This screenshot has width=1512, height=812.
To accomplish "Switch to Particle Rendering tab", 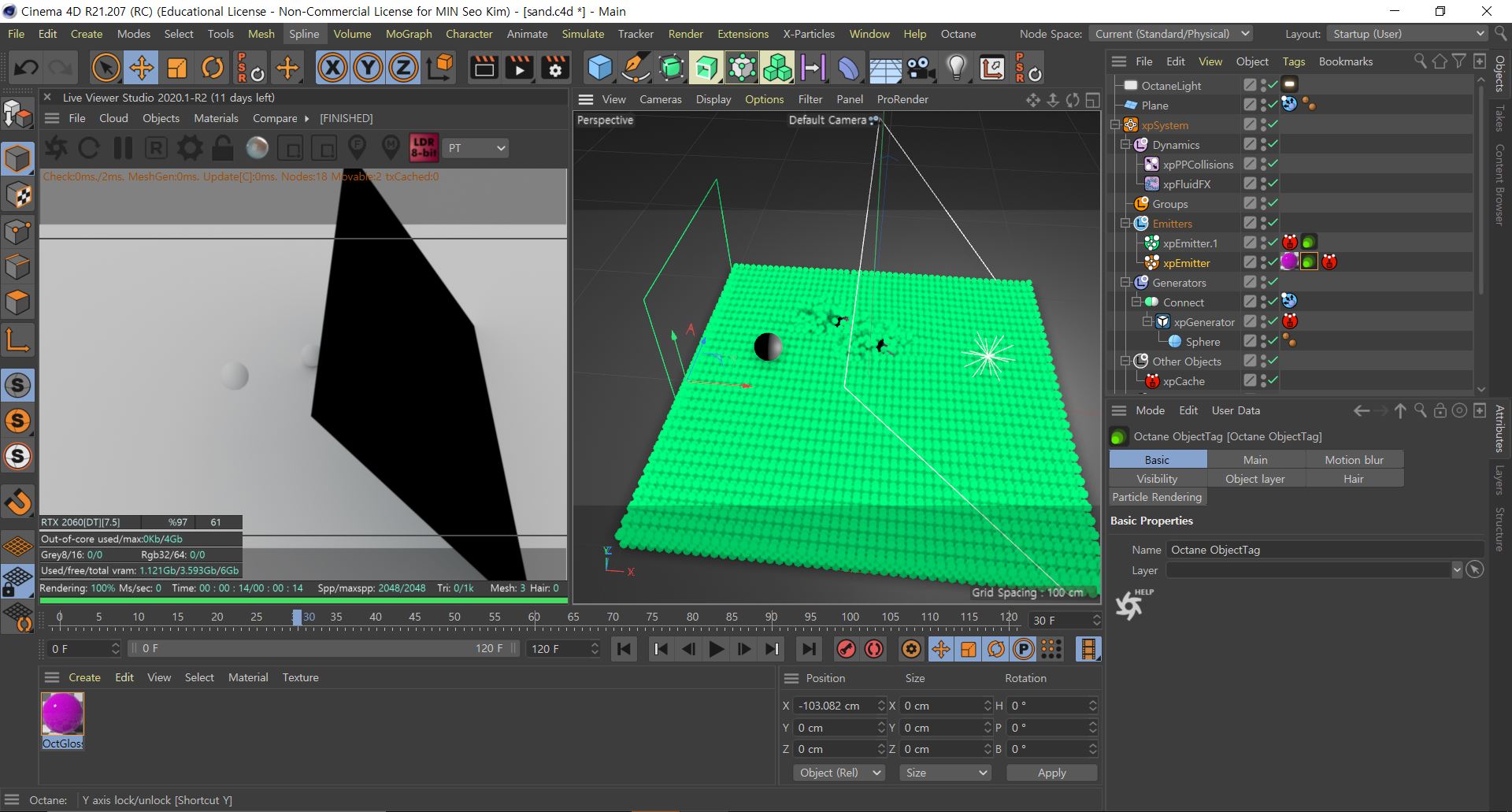I will click(1158, 497).
